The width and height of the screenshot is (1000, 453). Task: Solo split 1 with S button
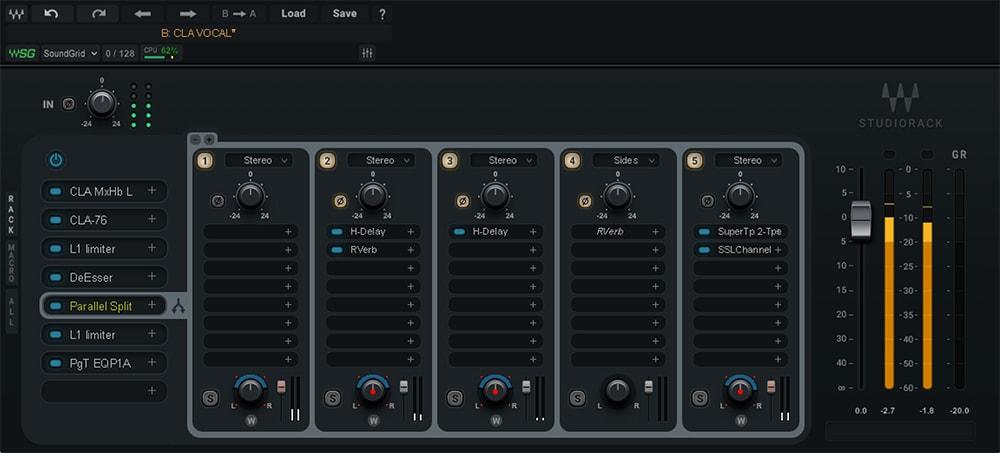[209, 399]
